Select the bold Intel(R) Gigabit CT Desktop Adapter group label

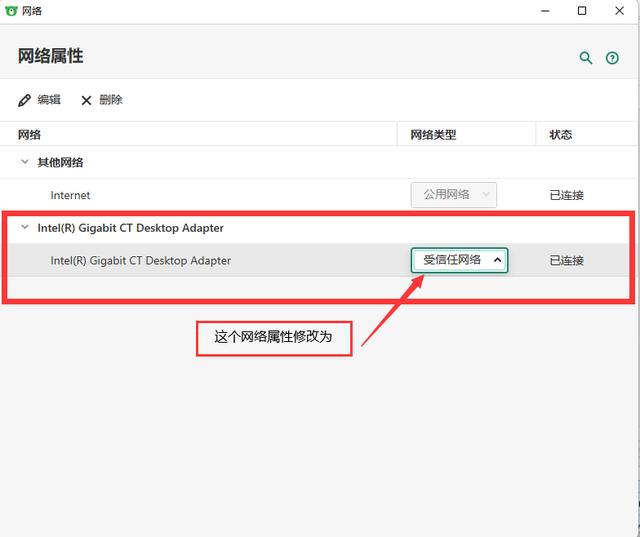coord(131,228)
